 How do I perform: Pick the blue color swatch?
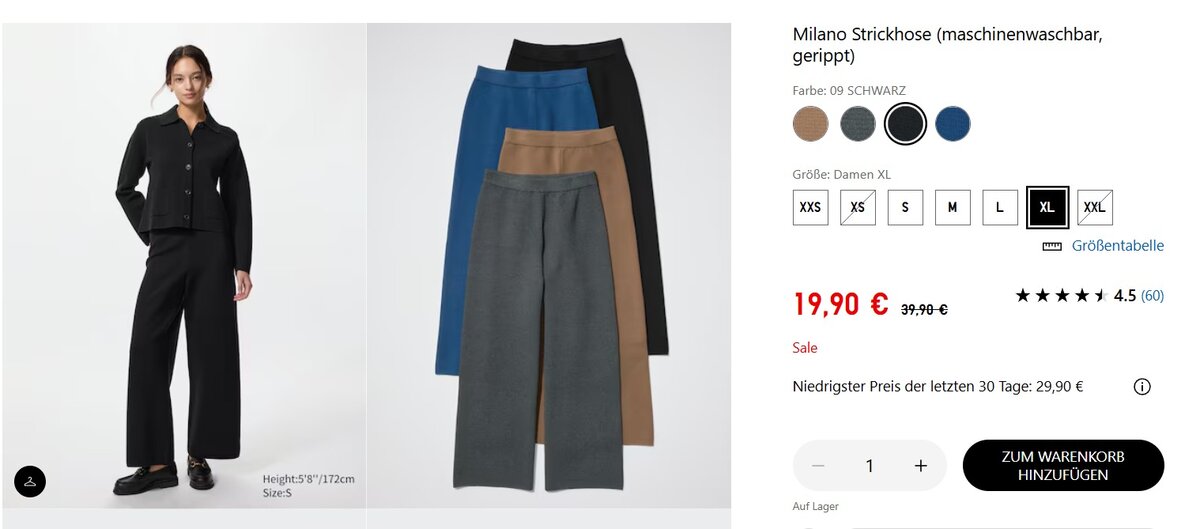click(x=953, y=124)
